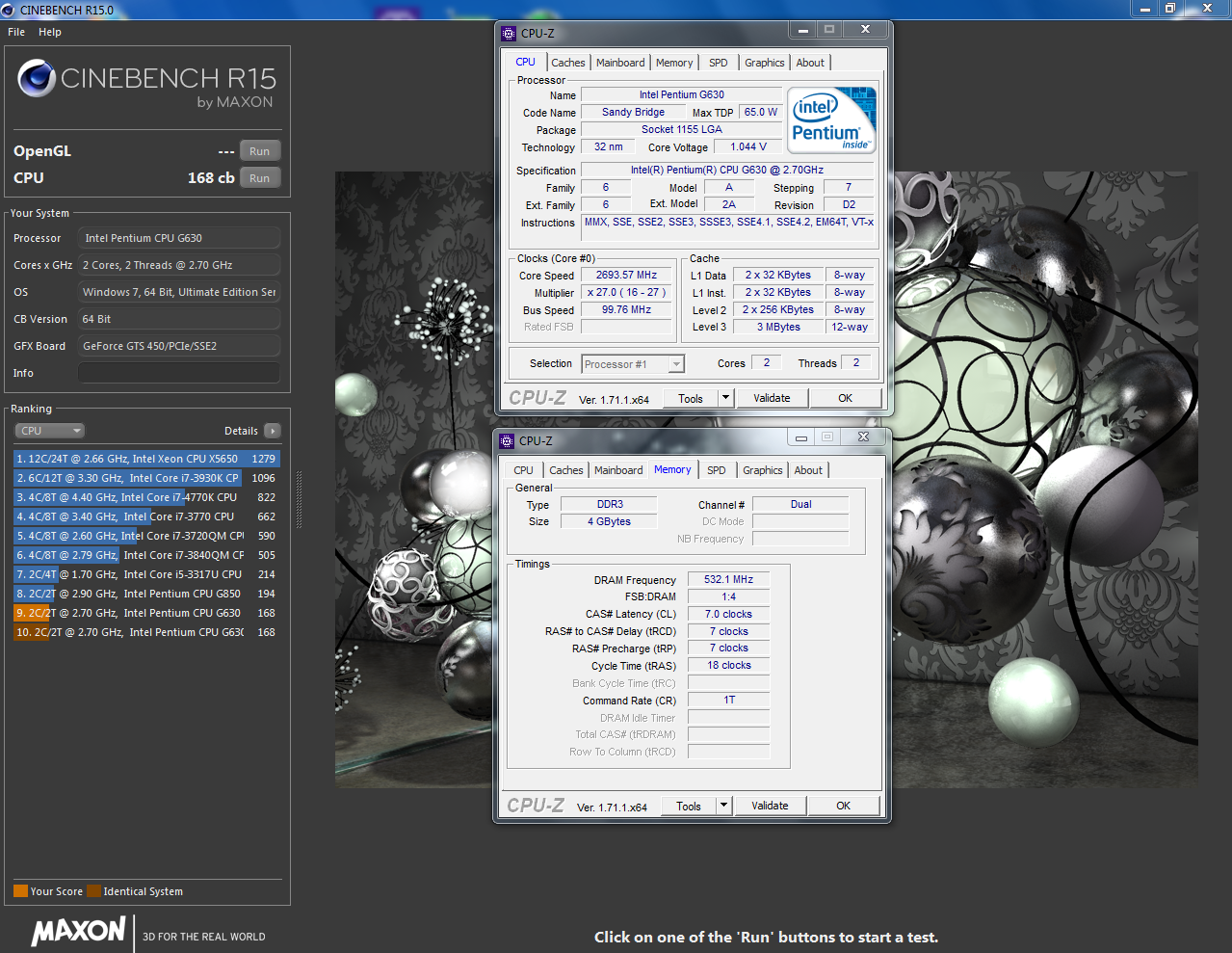Screen dimensions: 1232x953
Task: Expand the Tools dropdown arrow in upper CPU-Z
Action: point(725,398)
